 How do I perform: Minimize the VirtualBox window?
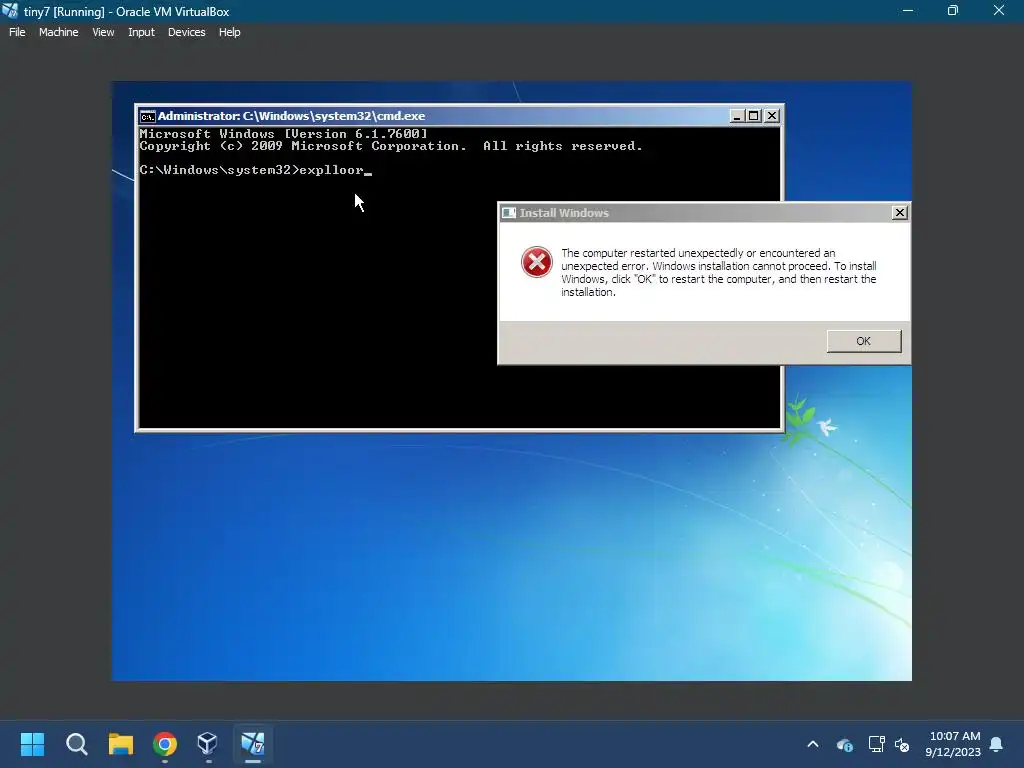click(908, 11)
